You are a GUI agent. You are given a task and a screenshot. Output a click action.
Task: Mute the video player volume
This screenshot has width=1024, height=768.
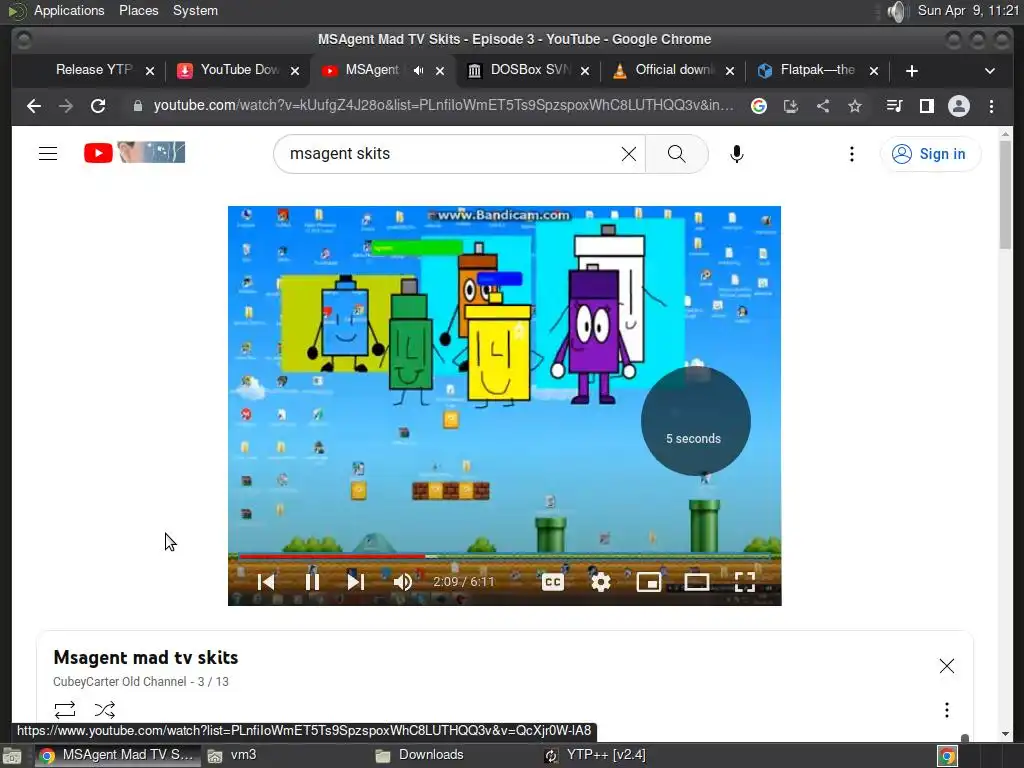click(x=402, y=581)
